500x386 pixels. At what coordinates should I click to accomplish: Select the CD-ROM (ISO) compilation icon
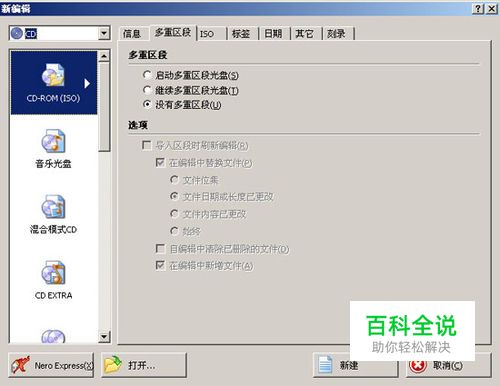point(53,83)
